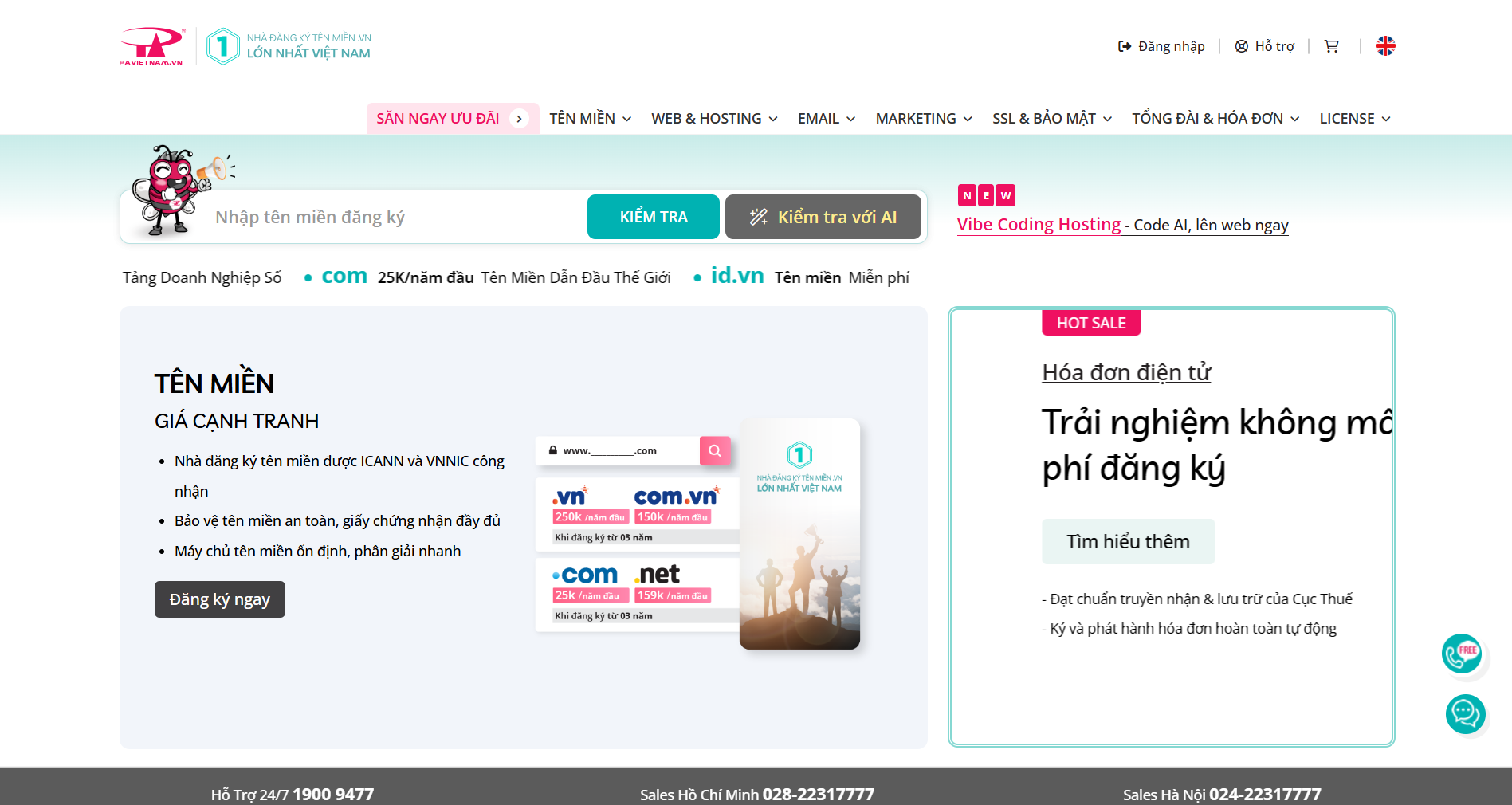Select the SĂN NGAY ƯU ĐÃI tab
Image resolution: width=1512 pixels, height=805 pixels.
[x=453, y=119]
